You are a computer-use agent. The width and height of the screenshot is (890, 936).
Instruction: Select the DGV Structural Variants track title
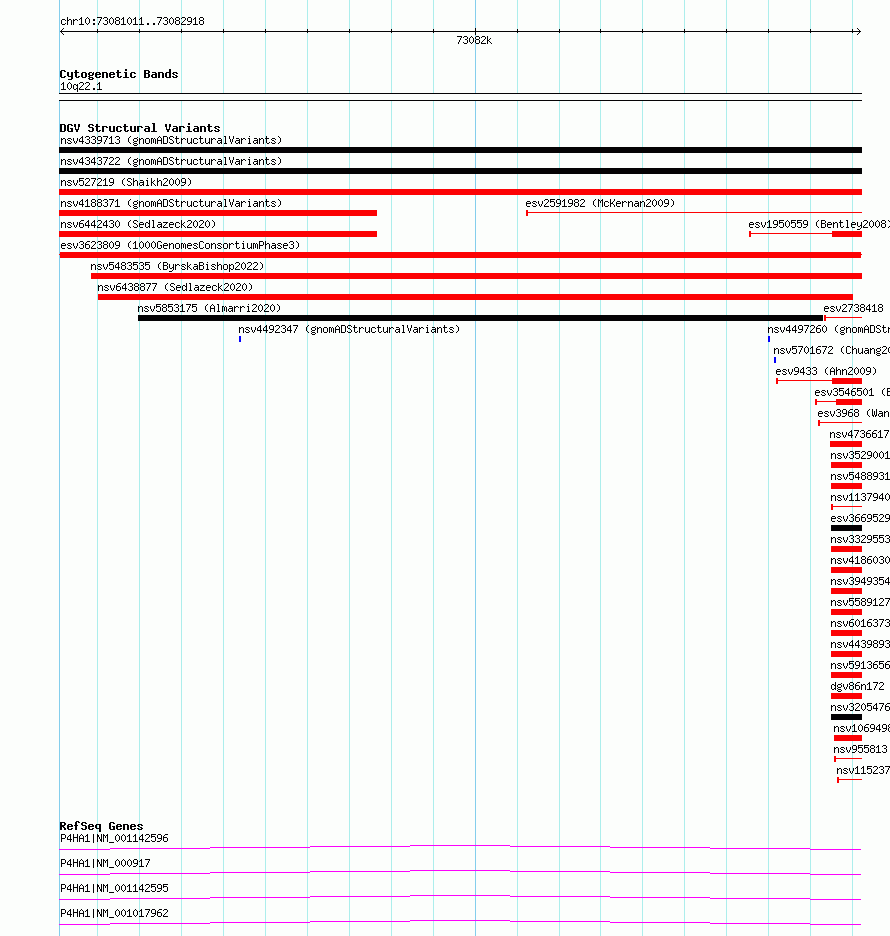(140, 128)
